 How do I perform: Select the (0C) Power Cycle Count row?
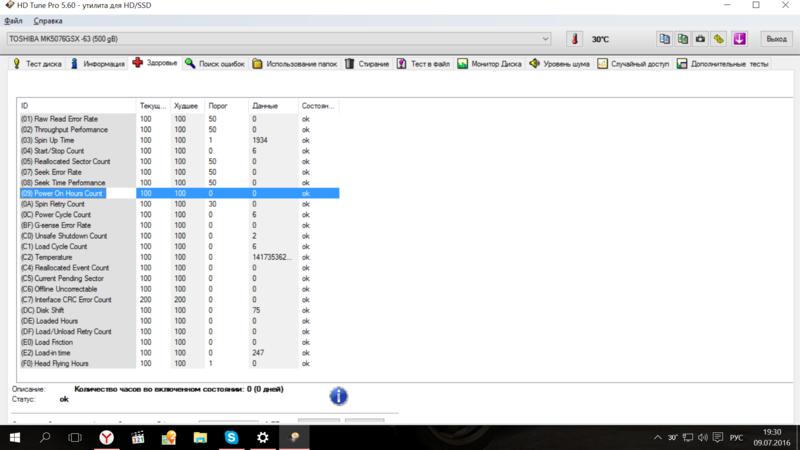point(179,215)
